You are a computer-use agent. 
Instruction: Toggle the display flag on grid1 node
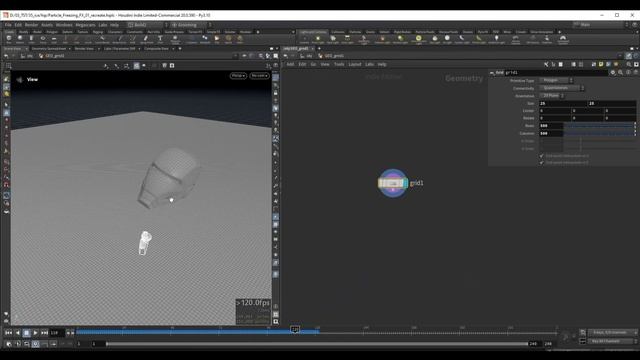coord(405,183)
